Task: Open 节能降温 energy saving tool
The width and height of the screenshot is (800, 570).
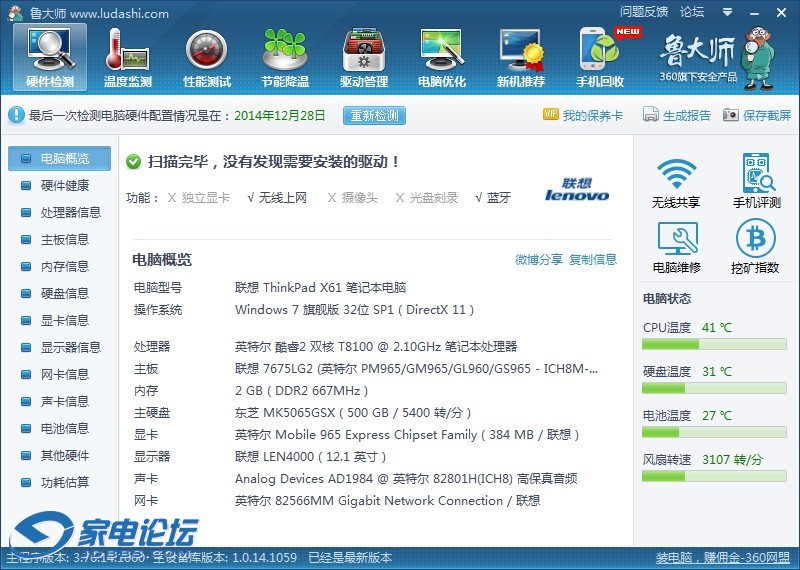Action: tap(285, 58)
